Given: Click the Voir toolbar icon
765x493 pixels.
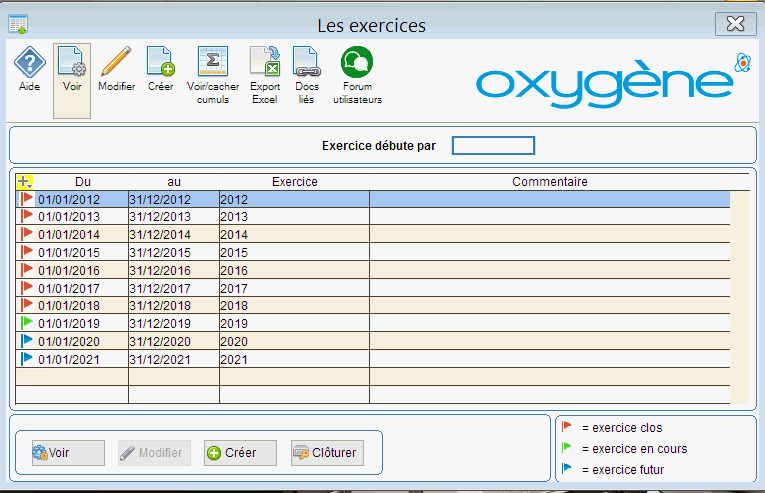Looking at the screenshot, I should click(x=72, y=81).
